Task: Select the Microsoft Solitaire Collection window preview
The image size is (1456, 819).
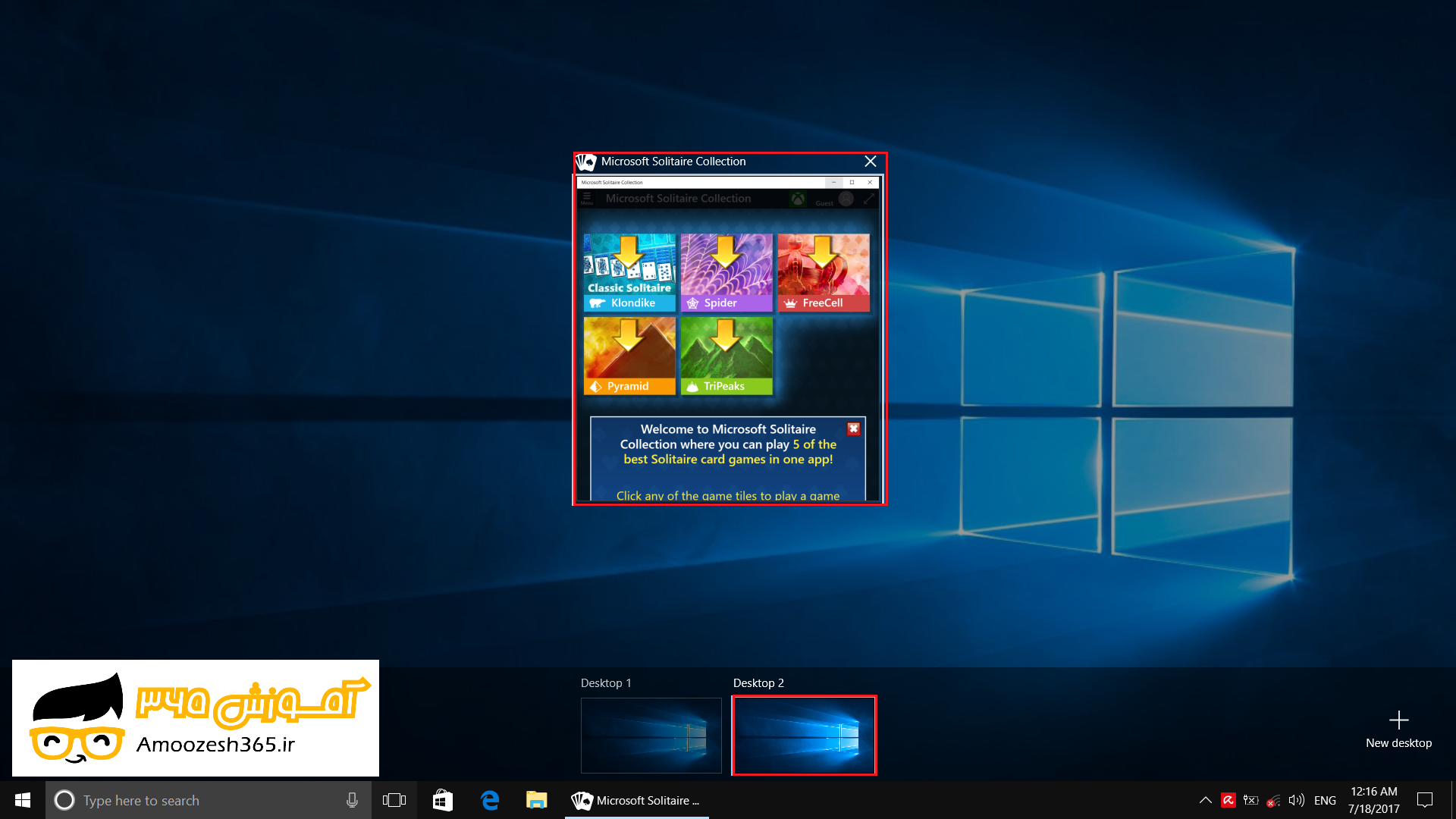Action: [x=730, y=338]
